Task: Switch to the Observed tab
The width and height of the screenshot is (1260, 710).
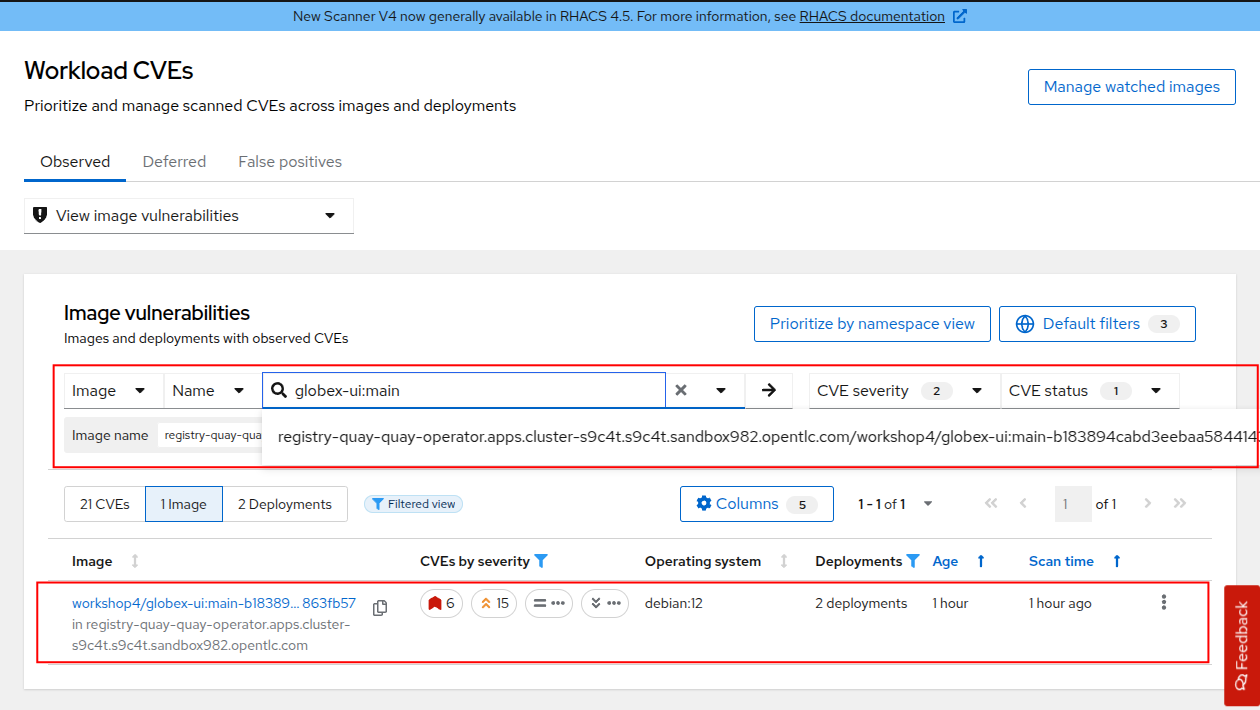Action: point(75,161)
